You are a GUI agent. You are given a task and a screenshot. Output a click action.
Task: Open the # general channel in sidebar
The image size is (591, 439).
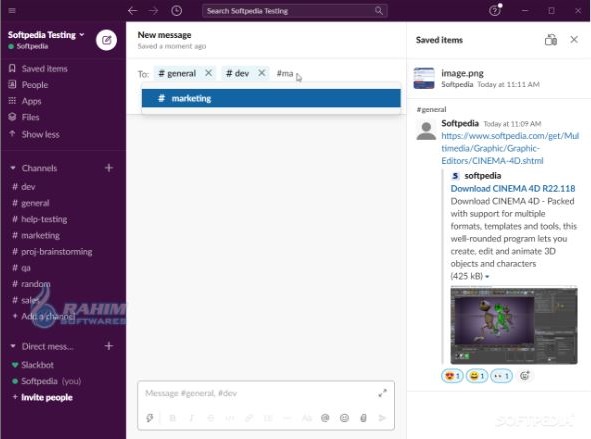point(35,203)
